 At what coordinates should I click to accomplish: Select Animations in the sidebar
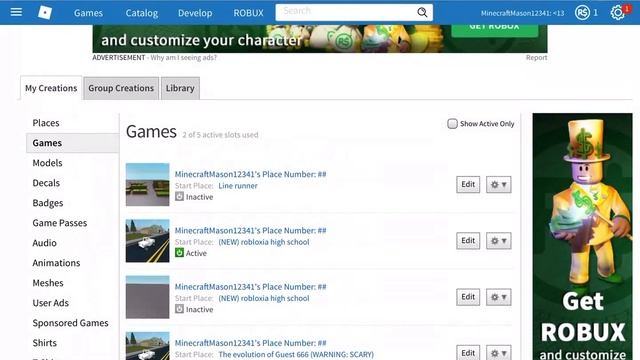(56, 263)
